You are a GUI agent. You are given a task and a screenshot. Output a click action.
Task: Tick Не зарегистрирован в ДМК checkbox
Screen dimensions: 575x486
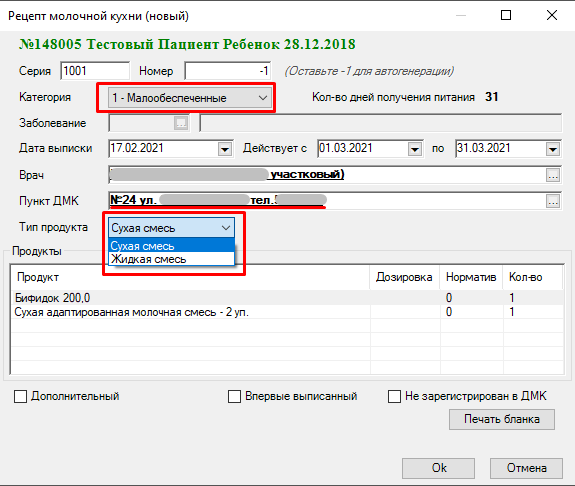(394, 397)
